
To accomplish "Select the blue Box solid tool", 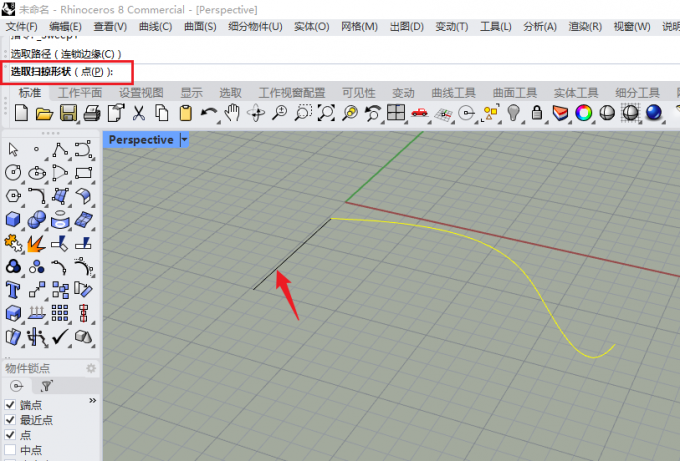I will (x=13, y=219).
